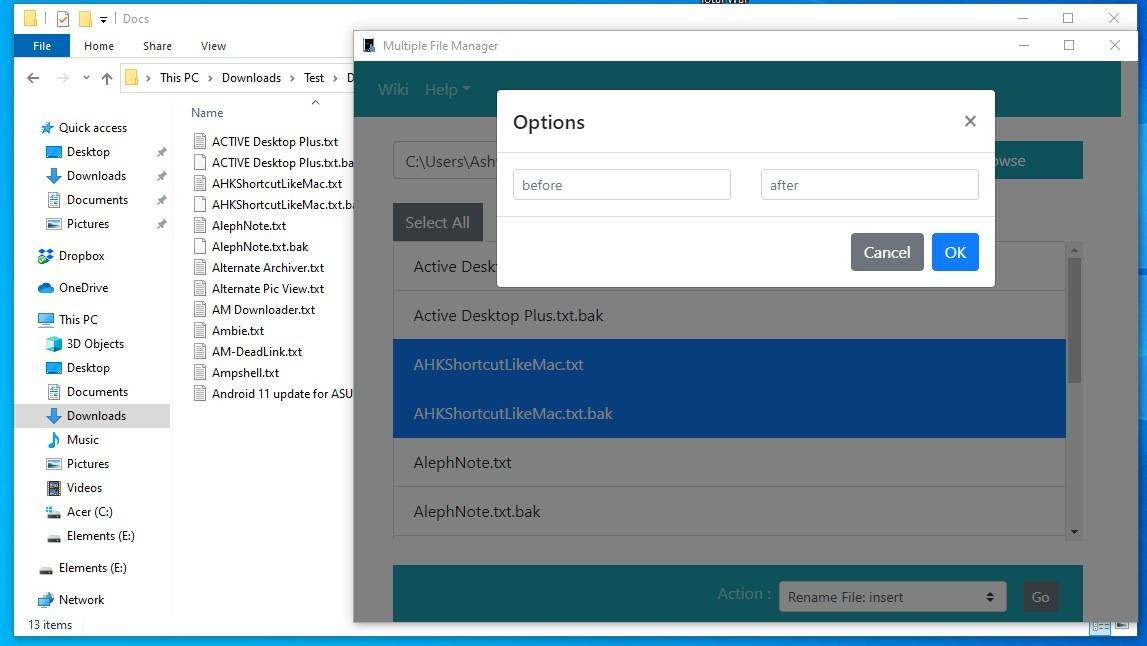Select AHKShortcutLikeMac.txt.bak in file manager list
The height and width of the screenshot is (646, 1147).
click(x=729, y=413)
